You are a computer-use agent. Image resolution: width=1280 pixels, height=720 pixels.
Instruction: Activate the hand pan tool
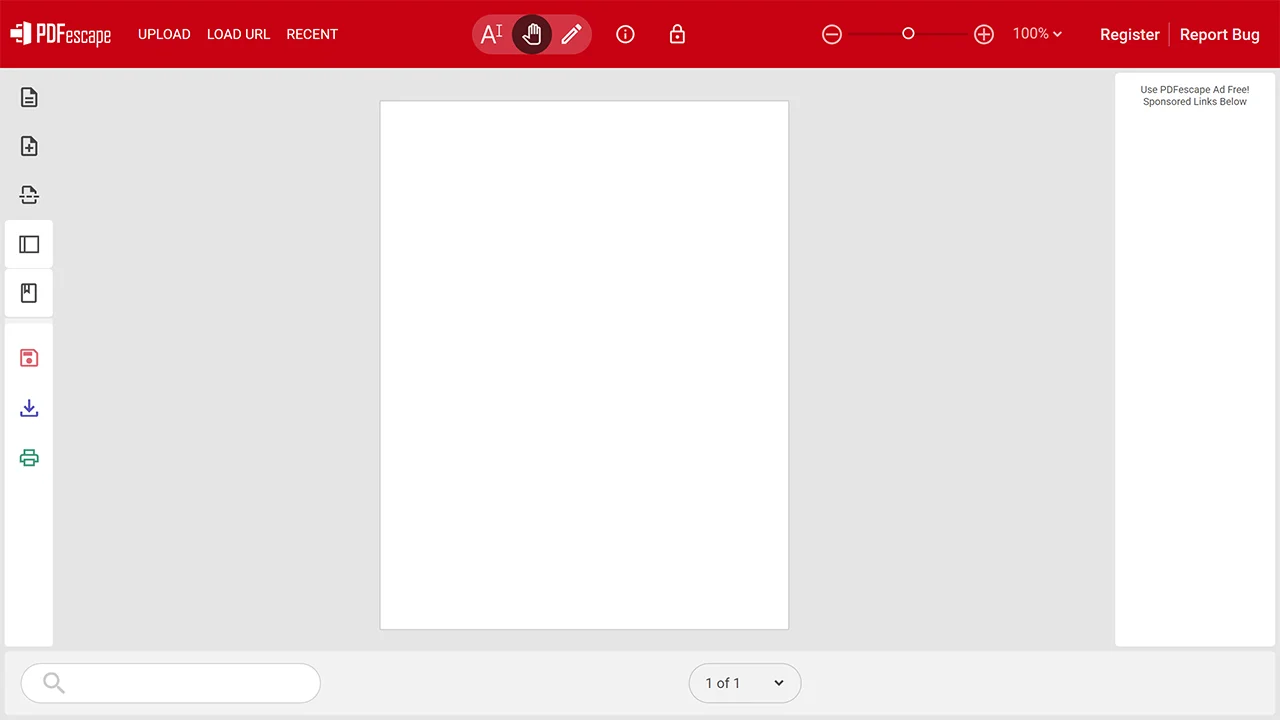click(x=532, y=34)
